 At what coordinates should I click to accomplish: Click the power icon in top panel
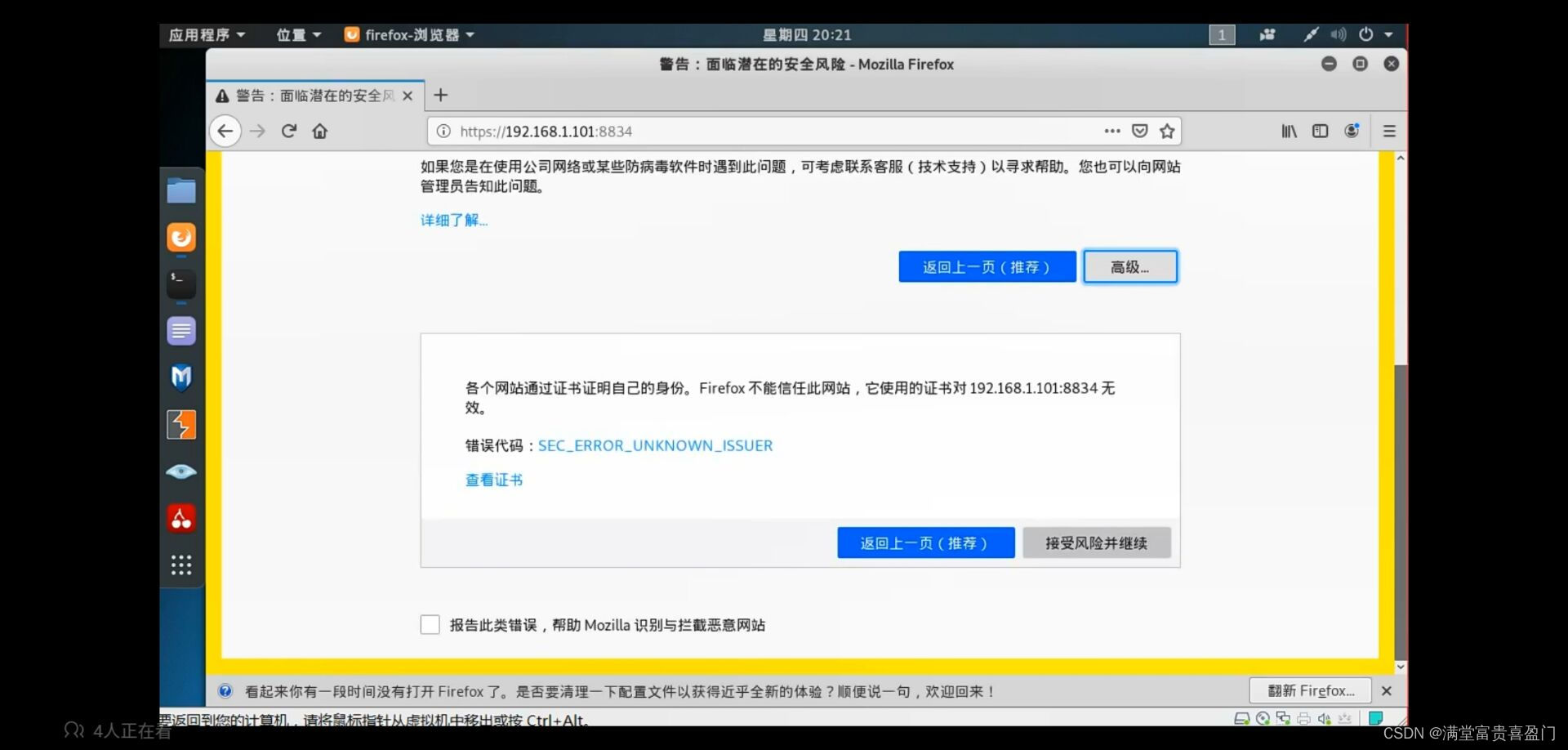(1365, 34)
